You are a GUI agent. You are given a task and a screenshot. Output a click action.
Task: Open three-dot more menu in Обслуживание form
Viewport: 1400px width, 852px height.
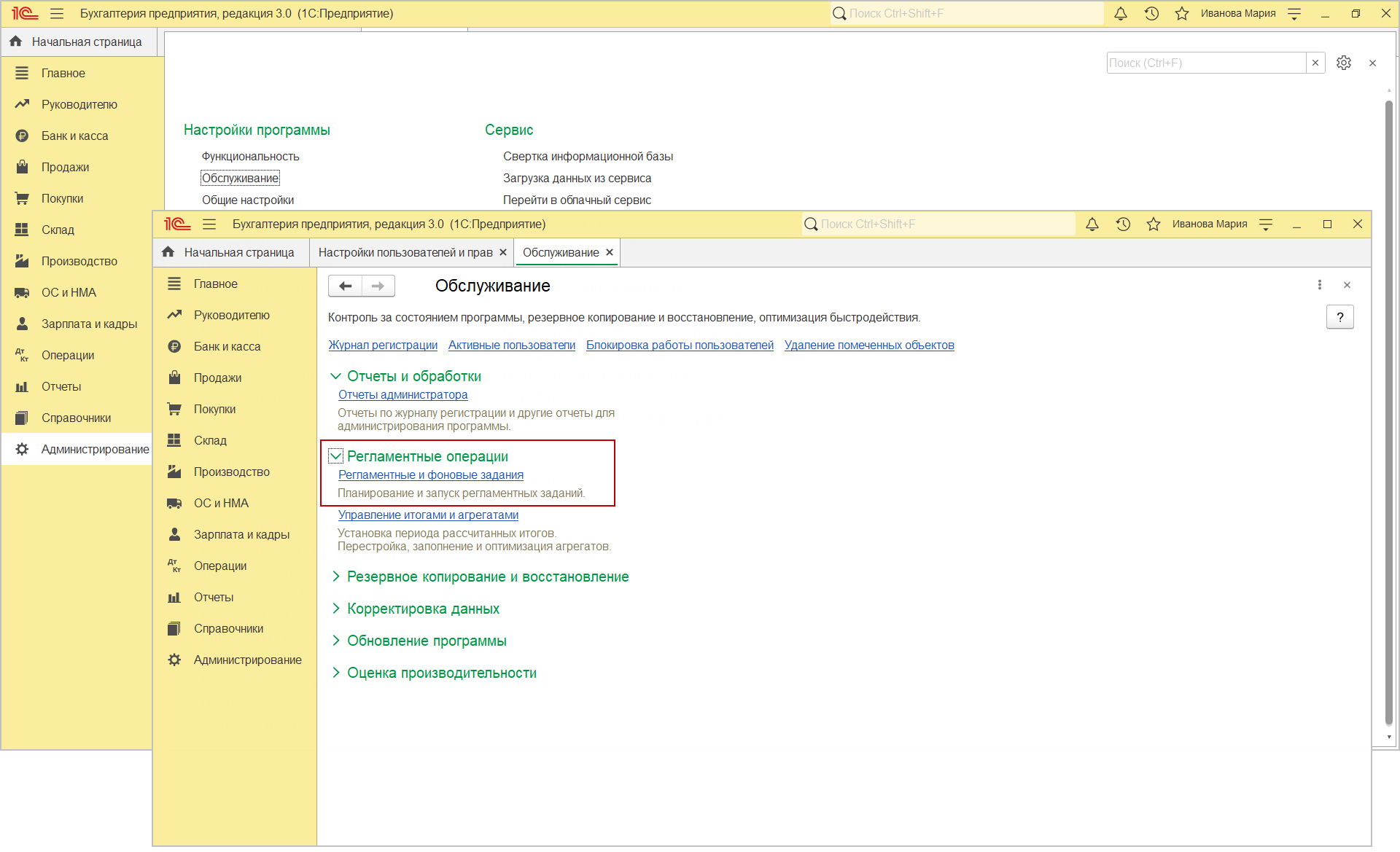pos(1319,285)
